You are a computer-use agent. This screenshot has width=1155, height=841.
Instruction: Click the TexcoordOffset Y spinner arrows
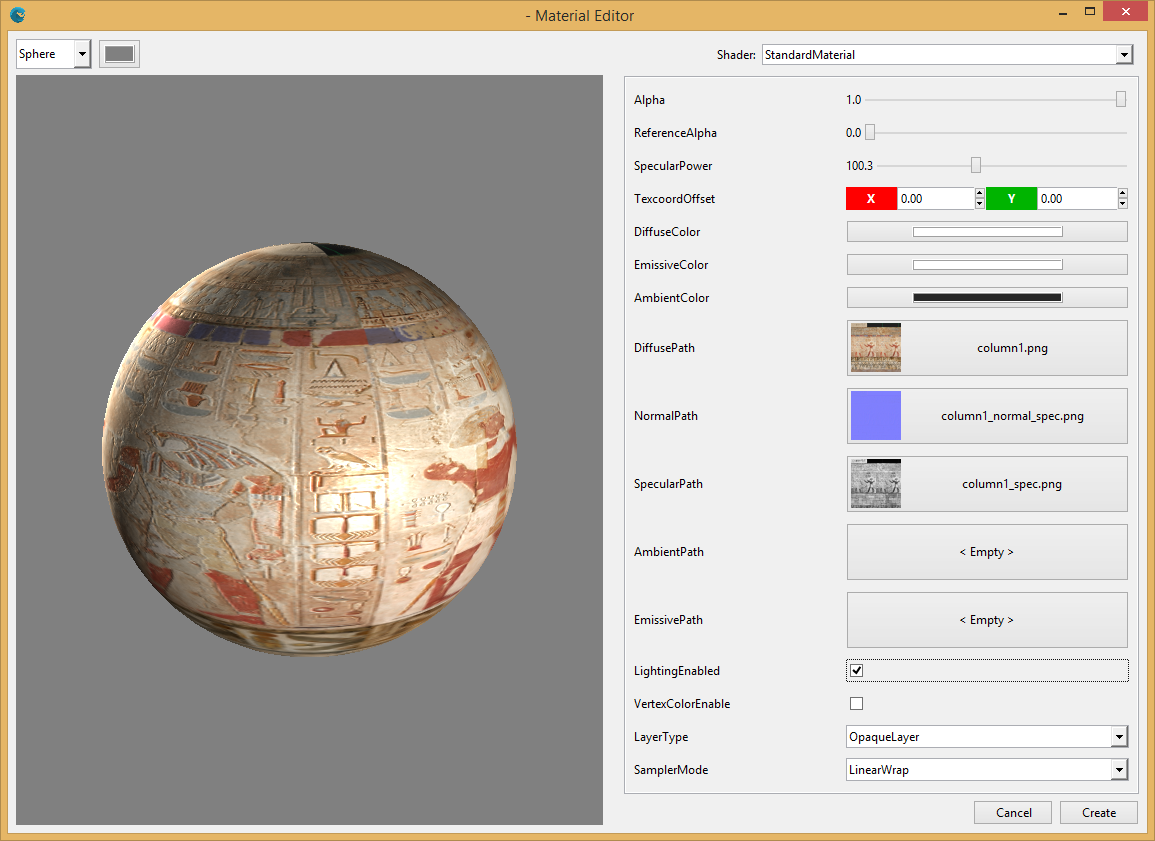1123,199
